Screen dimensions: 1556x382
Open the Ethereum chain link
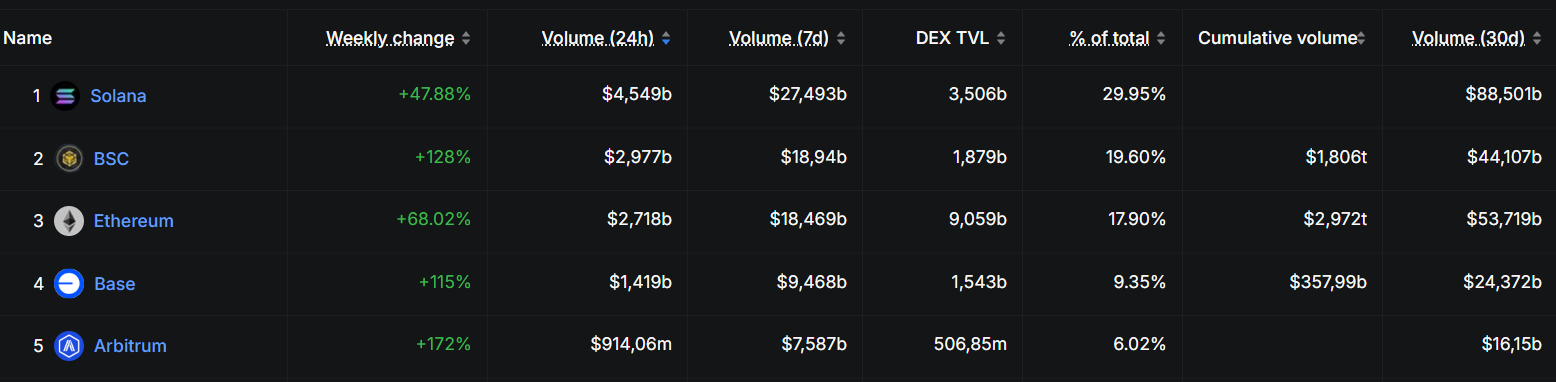click(x=134, y=221)
